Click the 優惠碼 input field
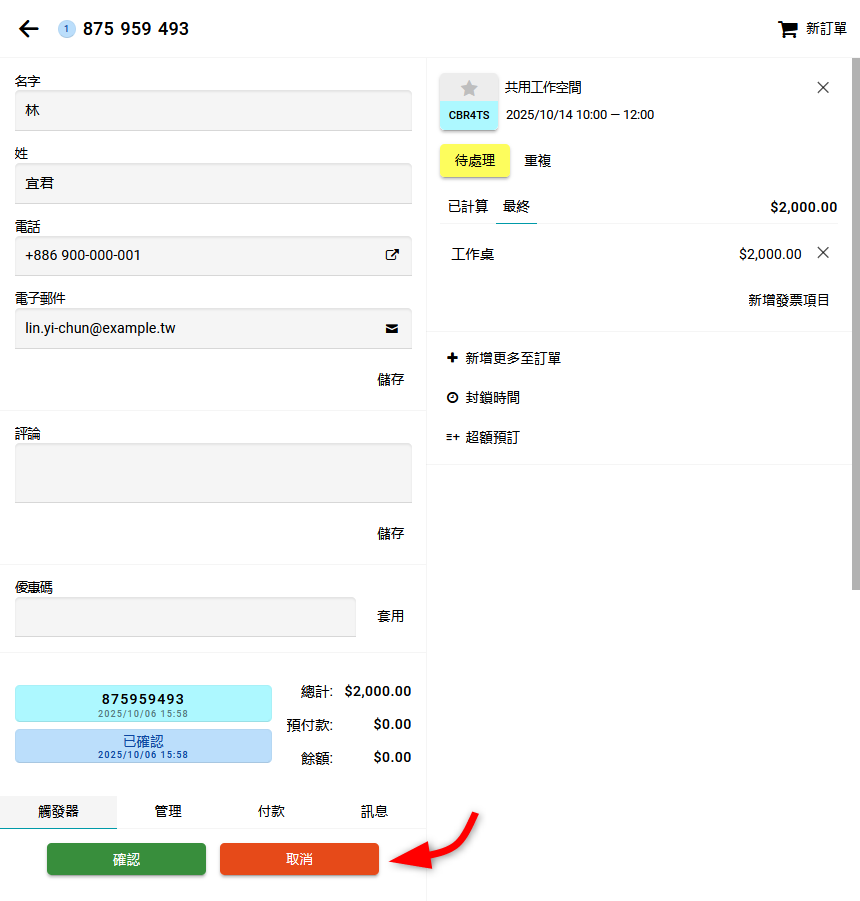This screenshot has width=860, height=901. (185, 617)
